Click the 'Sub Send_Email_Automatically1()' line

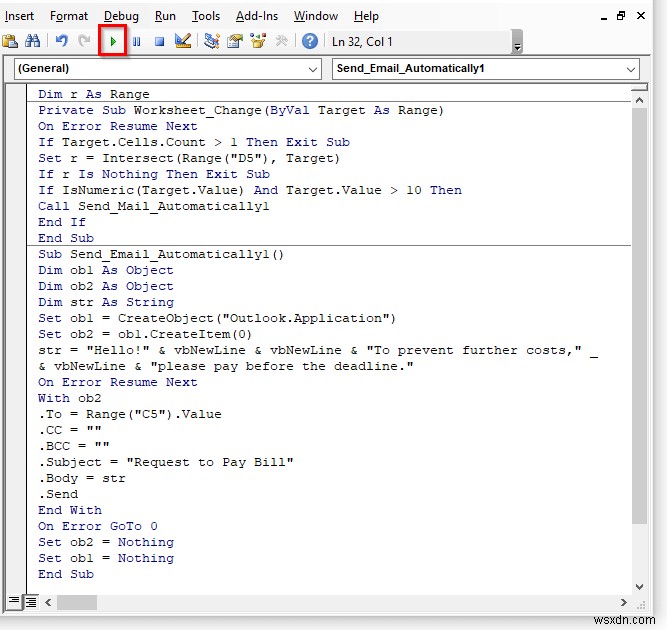pyautogui.click(x=161, y=254)
